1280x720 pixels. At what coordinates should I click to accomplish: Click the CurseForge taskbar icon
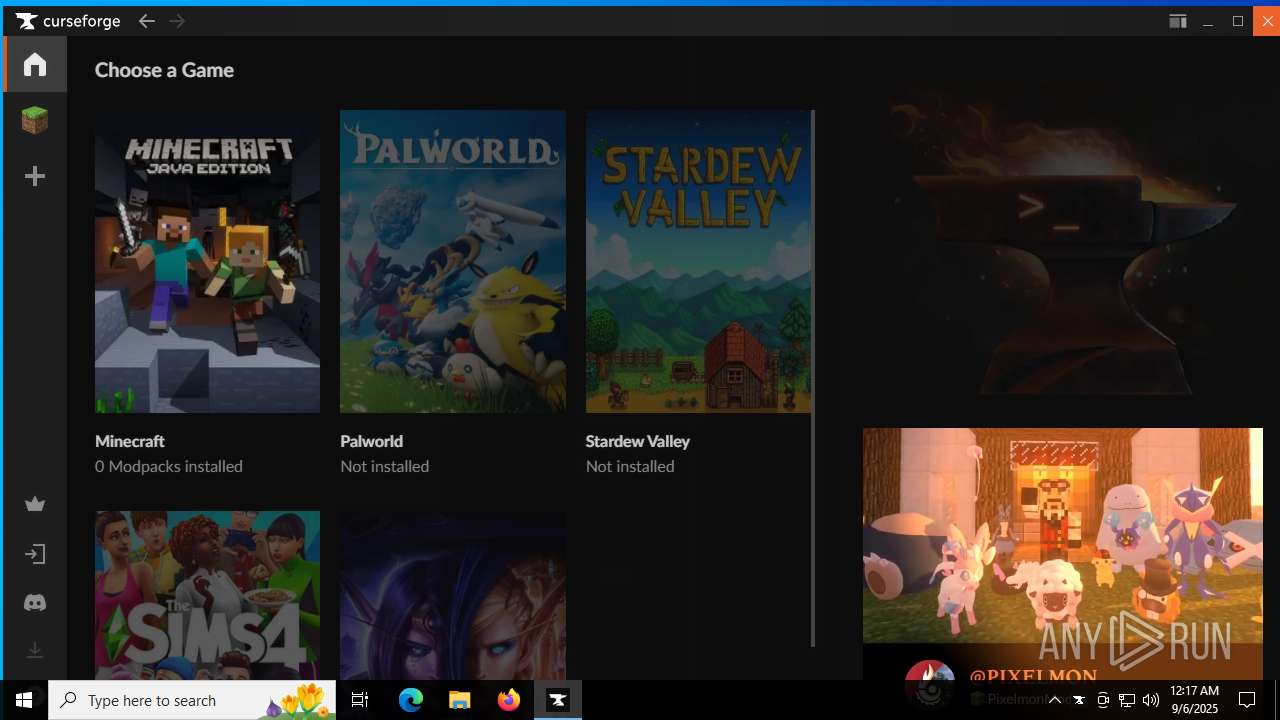coord(558,700)
